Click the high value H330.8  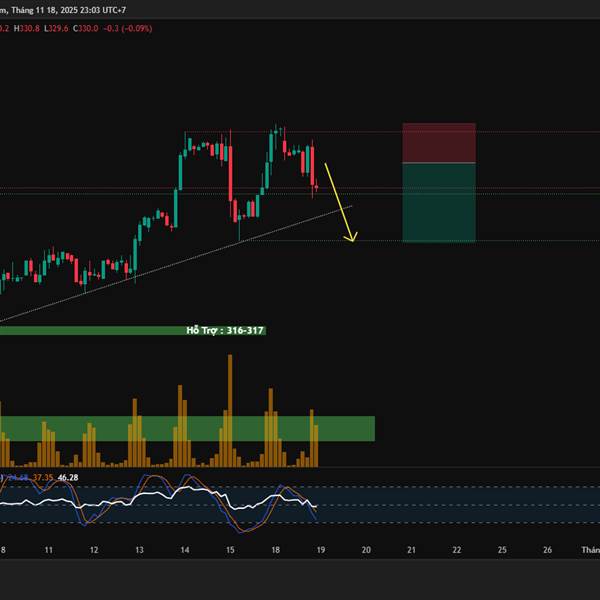click(26, 29)
